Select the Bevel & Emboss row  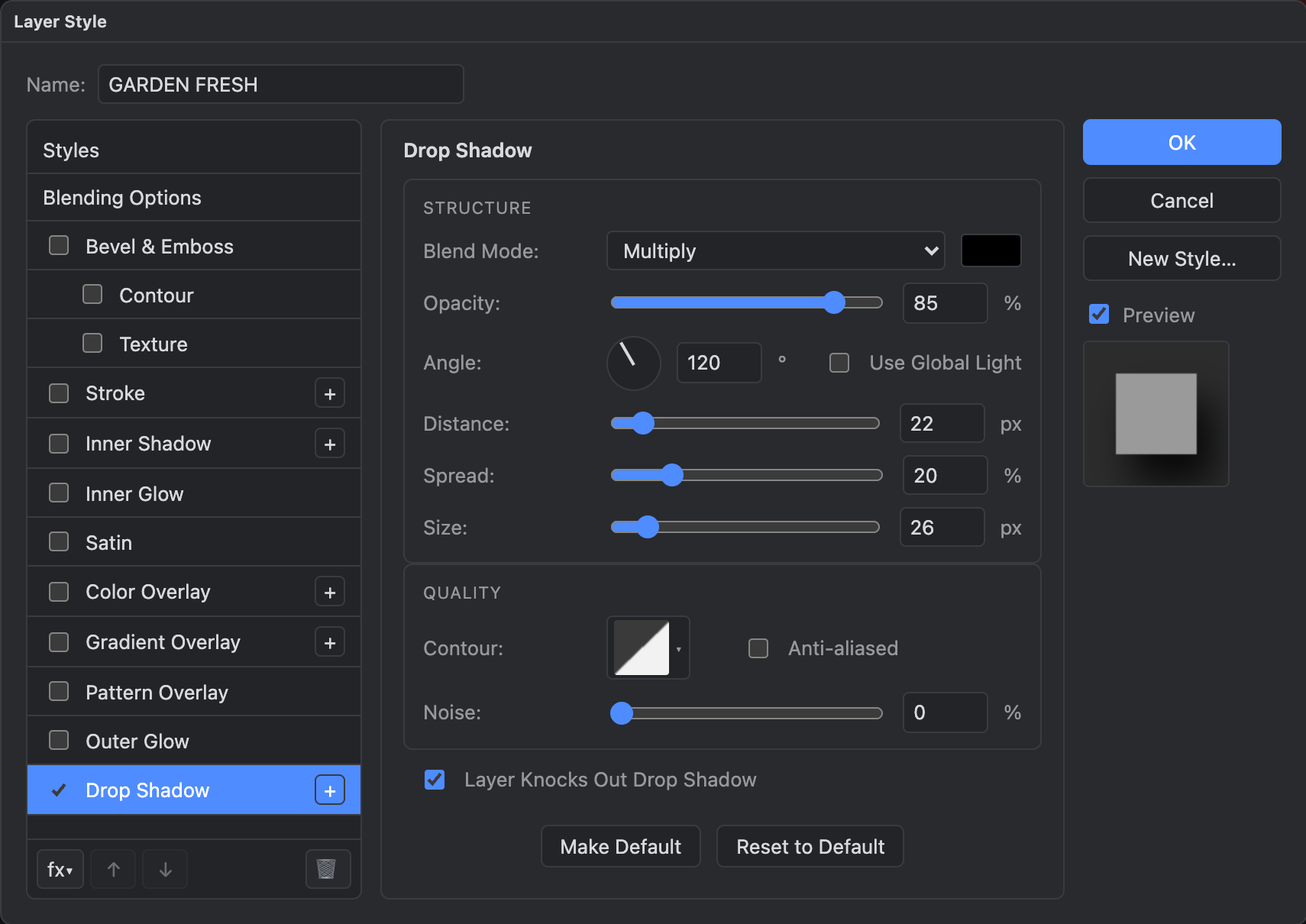(x=194, y=246)
